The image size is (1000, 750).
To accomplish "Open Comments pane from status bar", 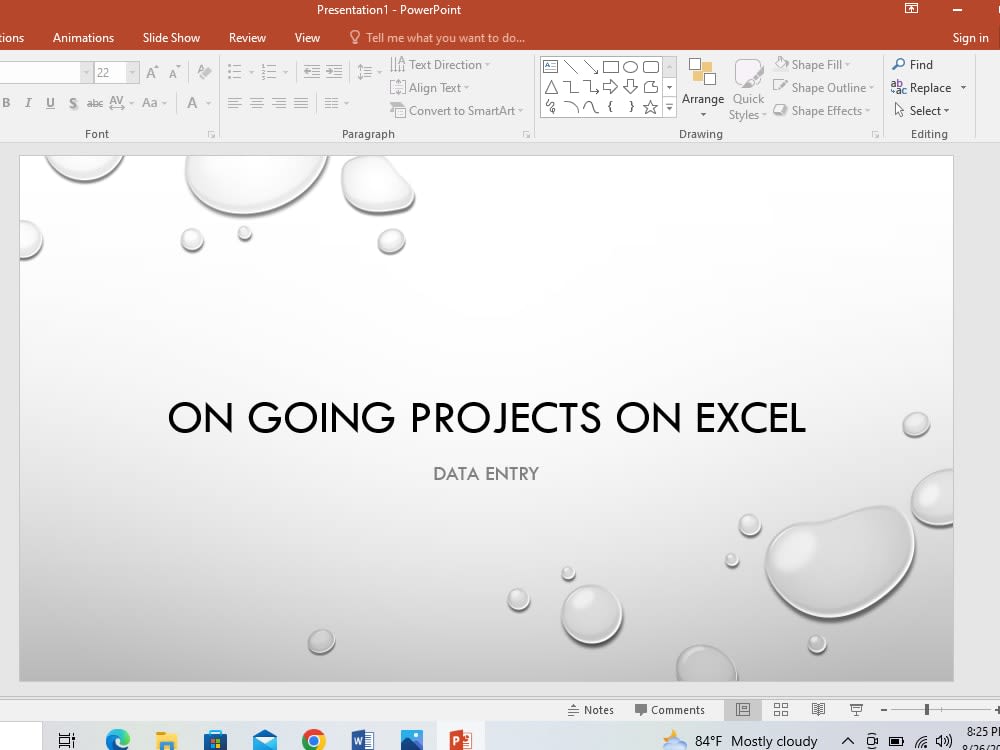I will 670,710.
